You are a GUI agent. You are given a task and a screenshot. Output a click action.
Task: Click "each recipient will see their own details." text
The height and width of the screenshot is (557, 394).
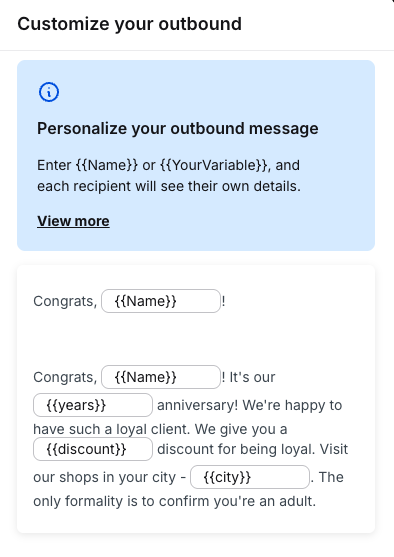(x=169, y=186)
